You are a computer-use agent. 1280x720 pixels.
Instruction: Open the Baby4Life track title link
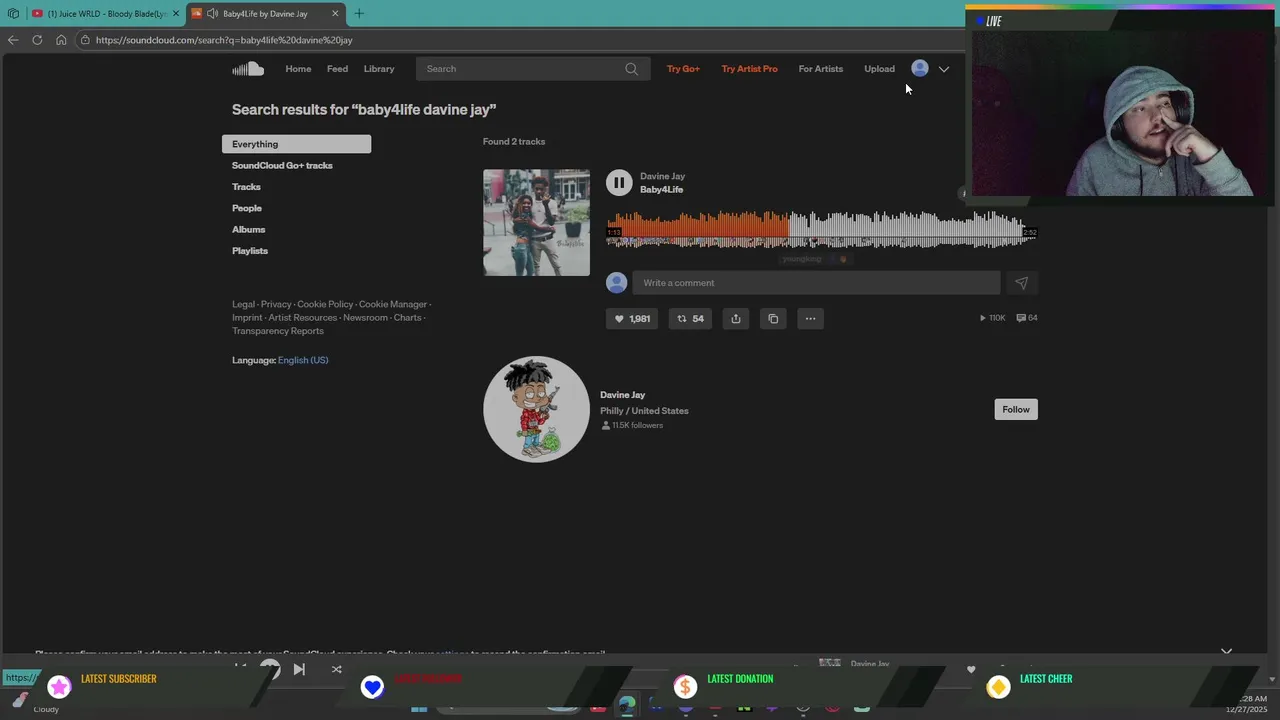point(661,189)
